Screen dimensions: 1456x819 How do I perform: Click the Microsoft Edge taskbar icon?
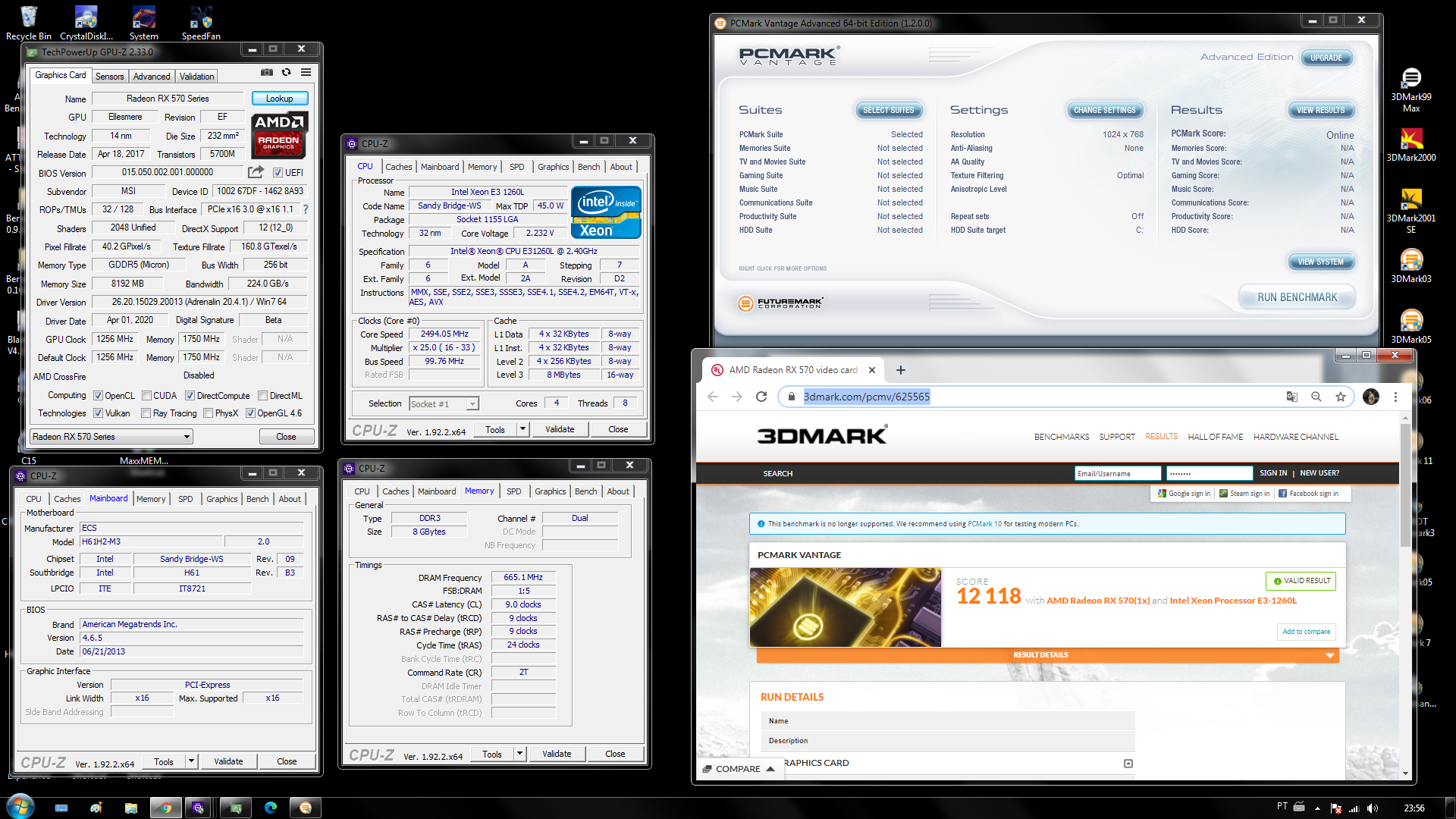pos(271,808)
